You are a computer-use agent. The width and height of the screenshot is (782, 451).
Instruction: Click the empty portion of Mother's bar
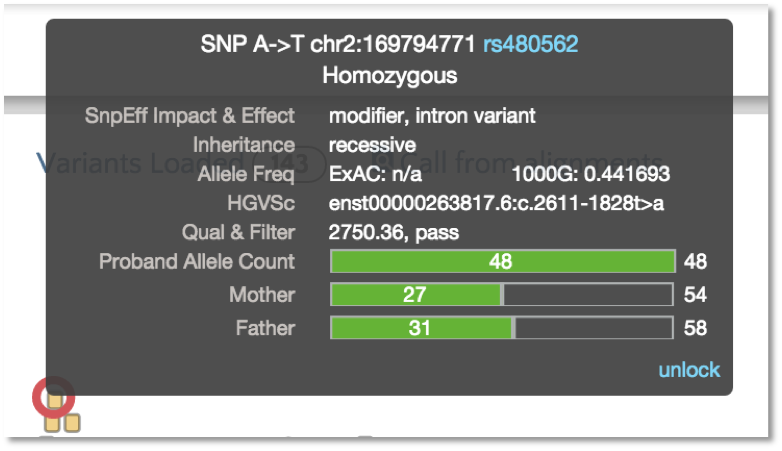(588, 294)
